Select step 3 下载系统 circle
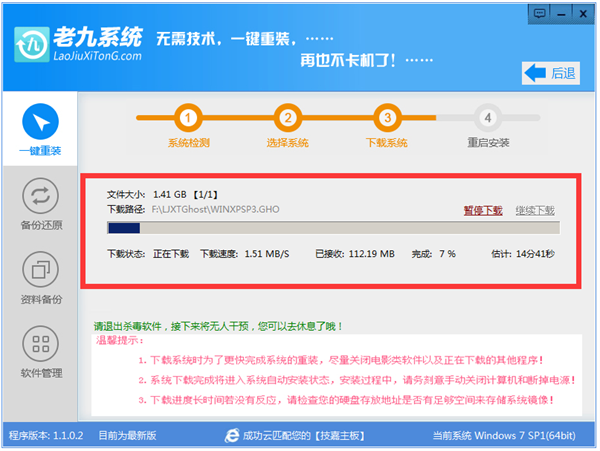This screenshot has height=451, width=600. click(x=386, y=118)
